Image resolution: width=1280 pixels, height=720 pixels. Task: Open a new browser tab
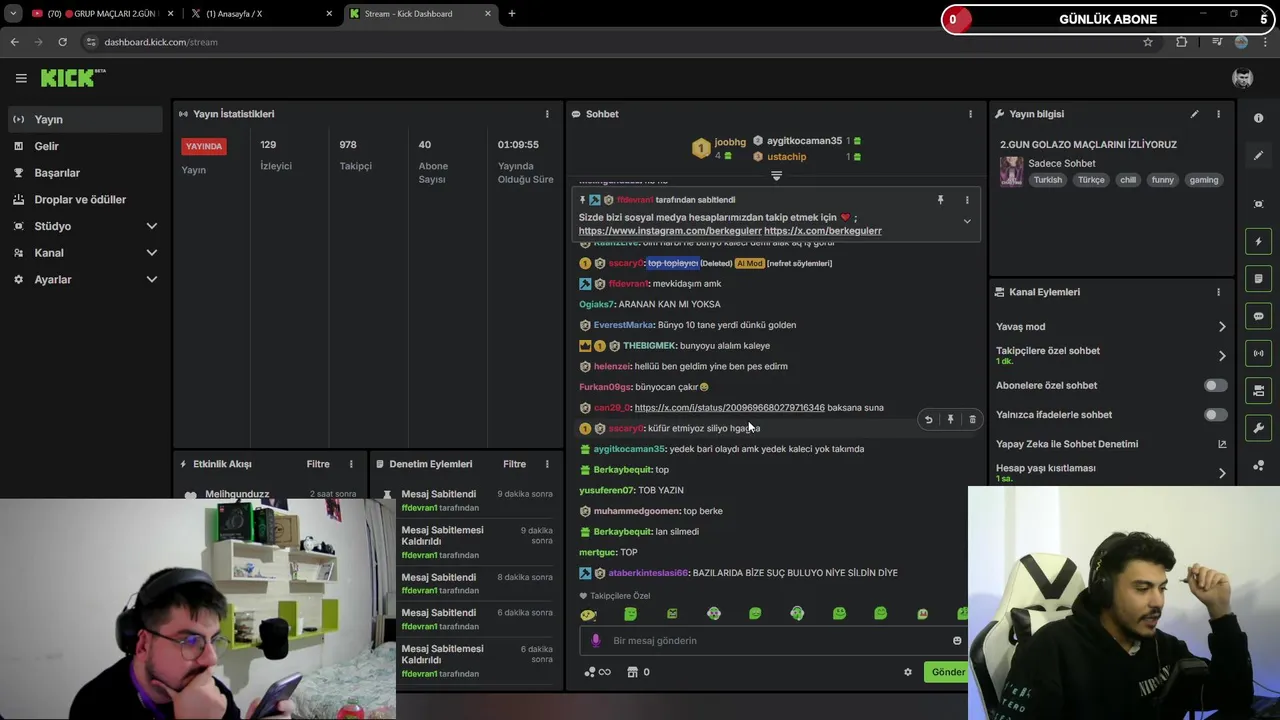tap(512, 14)
